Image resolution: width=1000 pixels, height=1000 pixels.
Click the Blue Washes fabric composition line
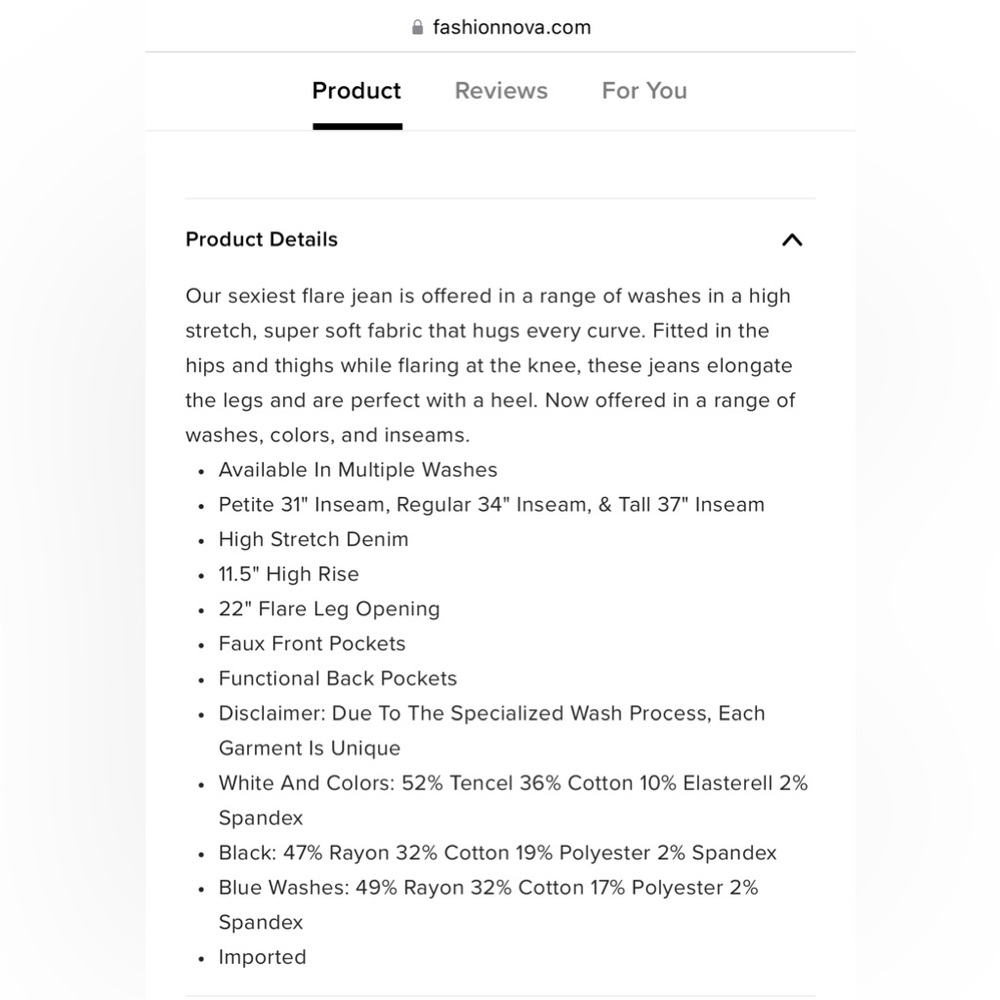pos(488,888)
